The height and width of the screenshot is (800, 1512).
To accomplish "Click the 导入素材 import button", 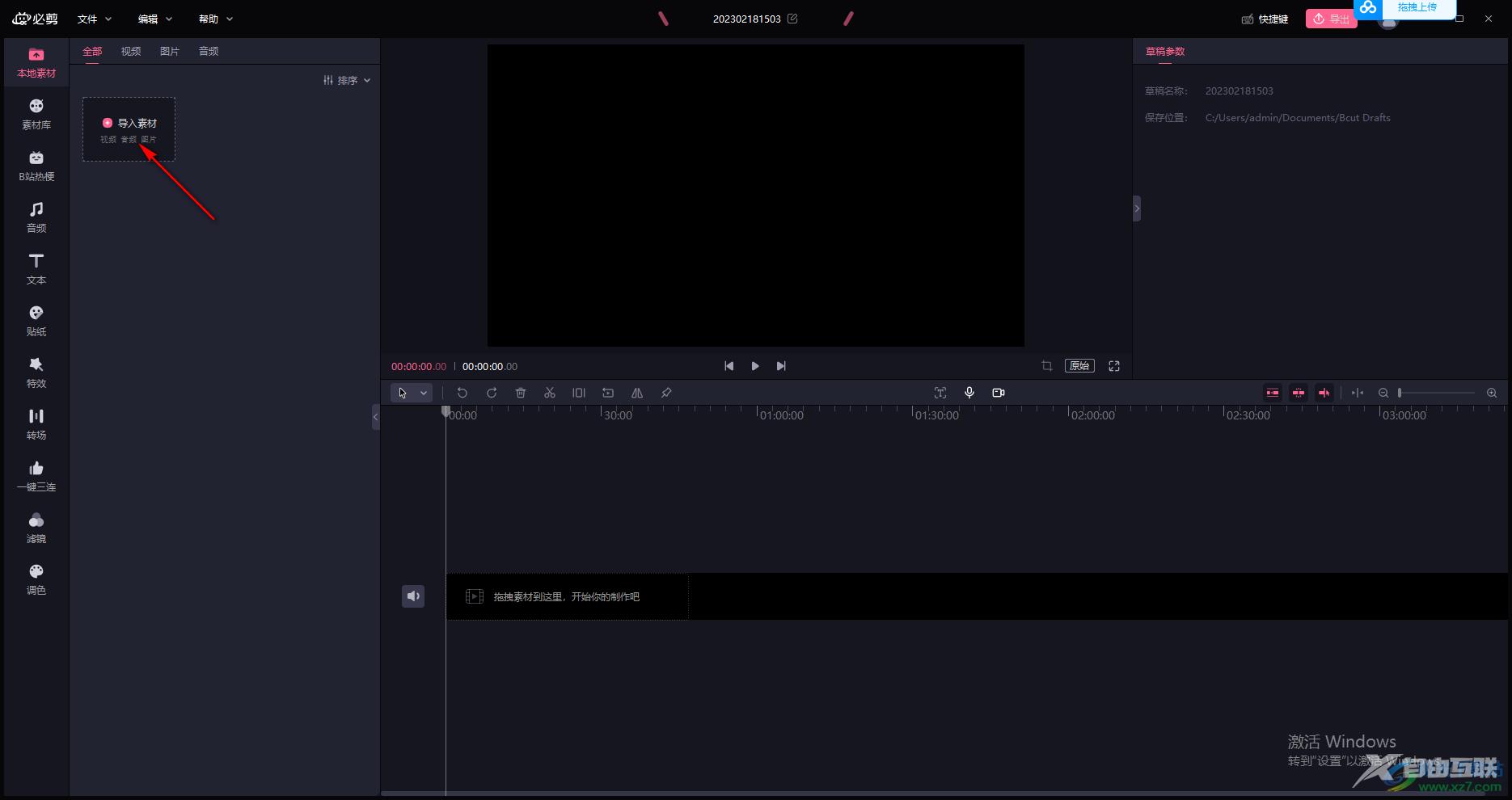I will pos(129,129).
